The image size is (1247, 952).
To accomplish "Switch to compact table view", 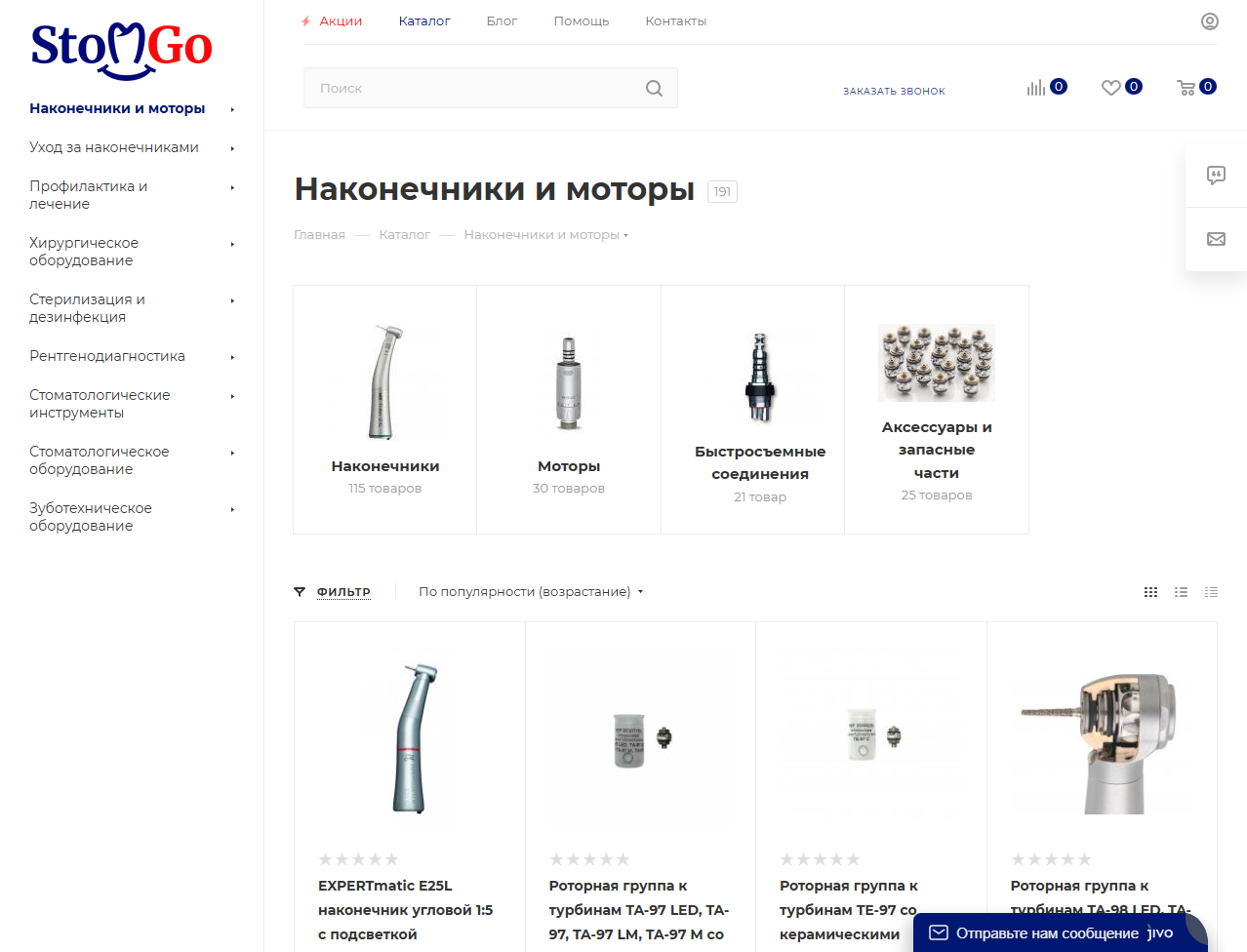I will pyautogui.click(x=1211, y=592).
